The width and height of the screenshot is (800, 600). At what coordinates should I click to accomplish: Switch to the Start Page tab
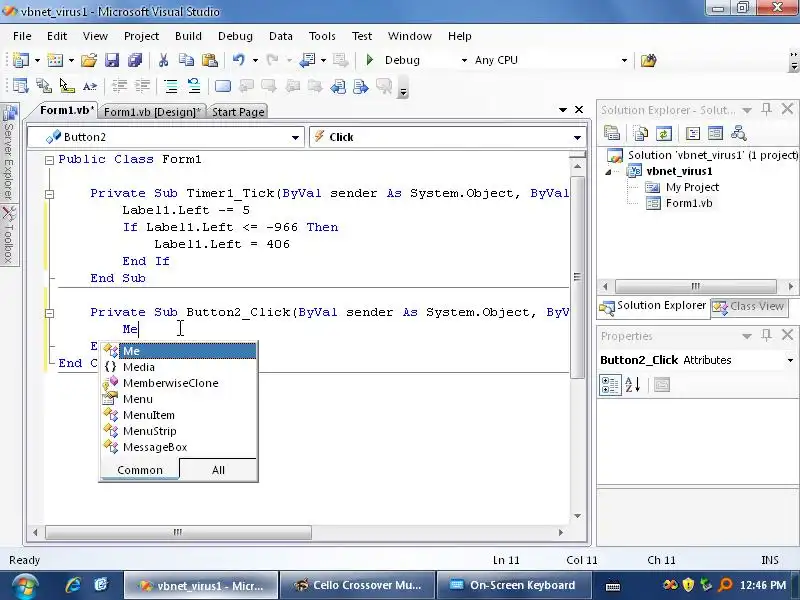pyautogui.click(x=238, y=112)
